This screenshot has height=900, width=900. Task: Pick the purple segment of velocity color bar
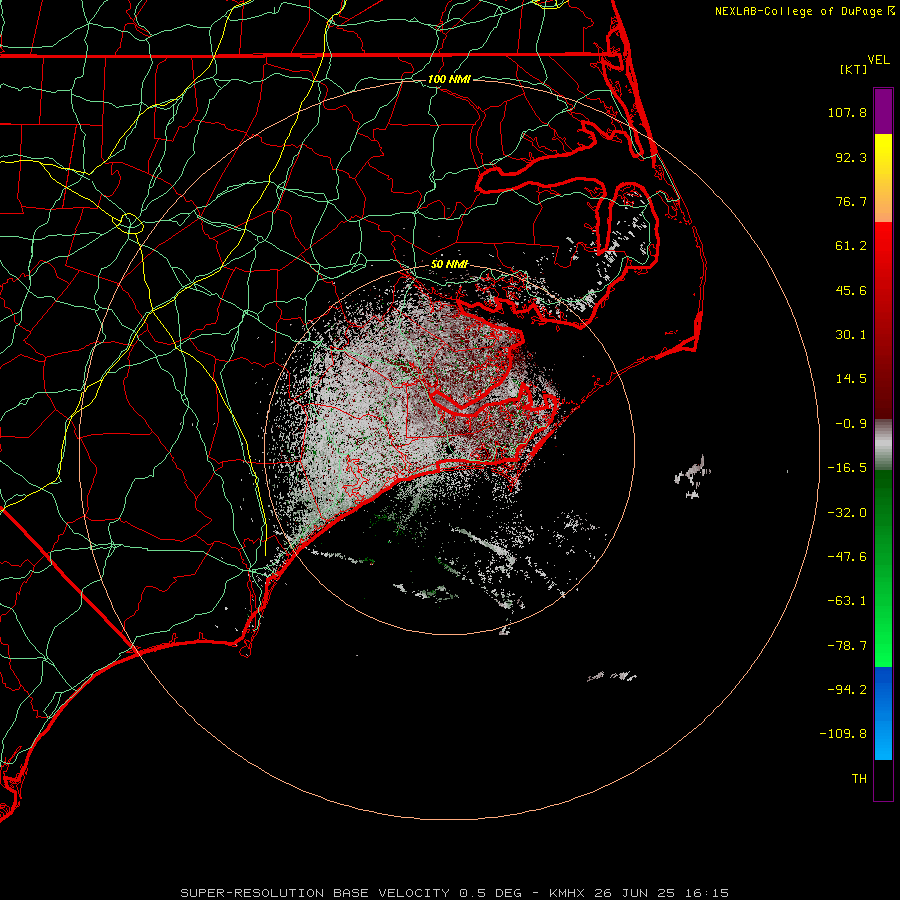point(883,111)
